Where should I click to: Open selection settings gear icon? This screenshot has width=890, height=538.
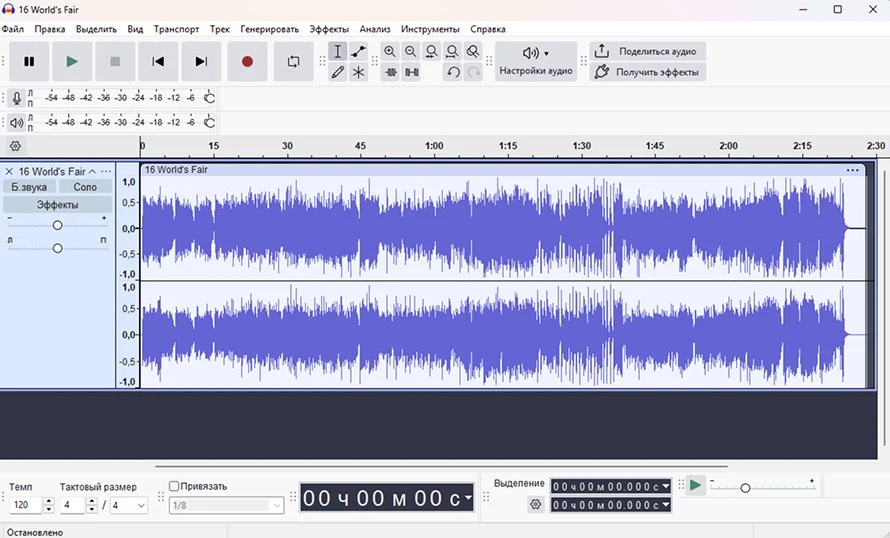click(536, 504)
